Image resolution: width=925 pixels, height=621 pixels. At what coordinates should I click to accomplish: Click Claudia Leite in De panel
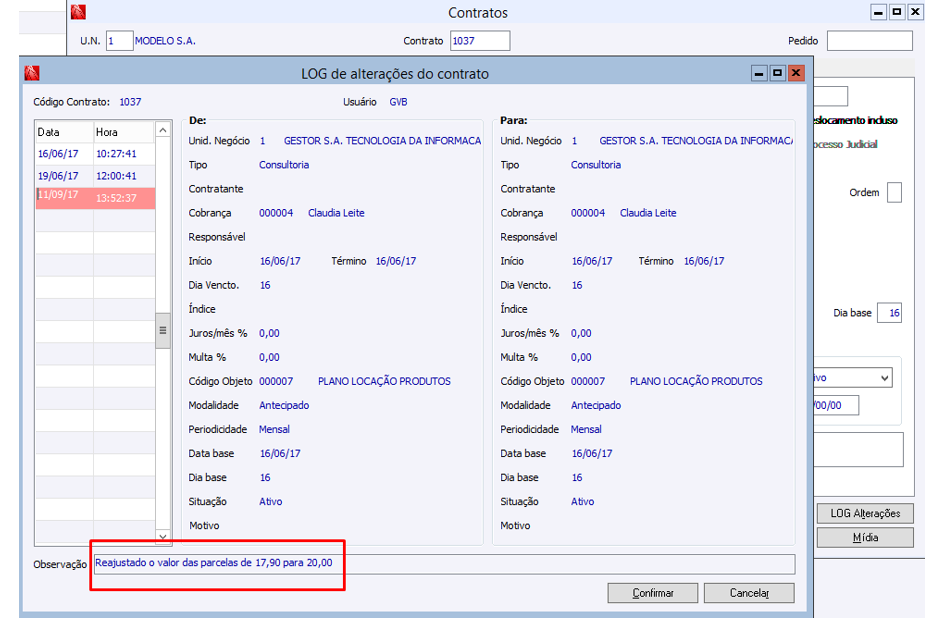(x=336, y=213)
